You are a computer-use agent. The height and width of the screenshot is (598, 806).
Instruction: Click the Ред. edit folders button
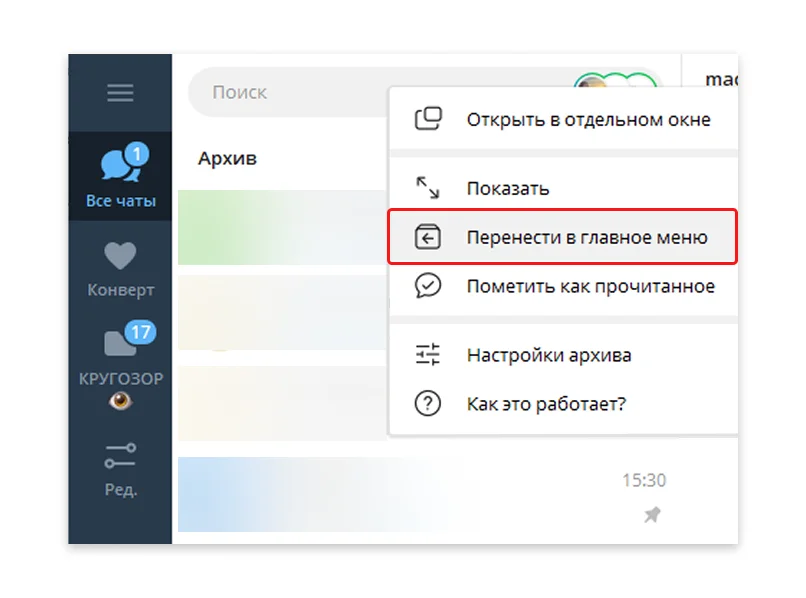coord(120,469)
